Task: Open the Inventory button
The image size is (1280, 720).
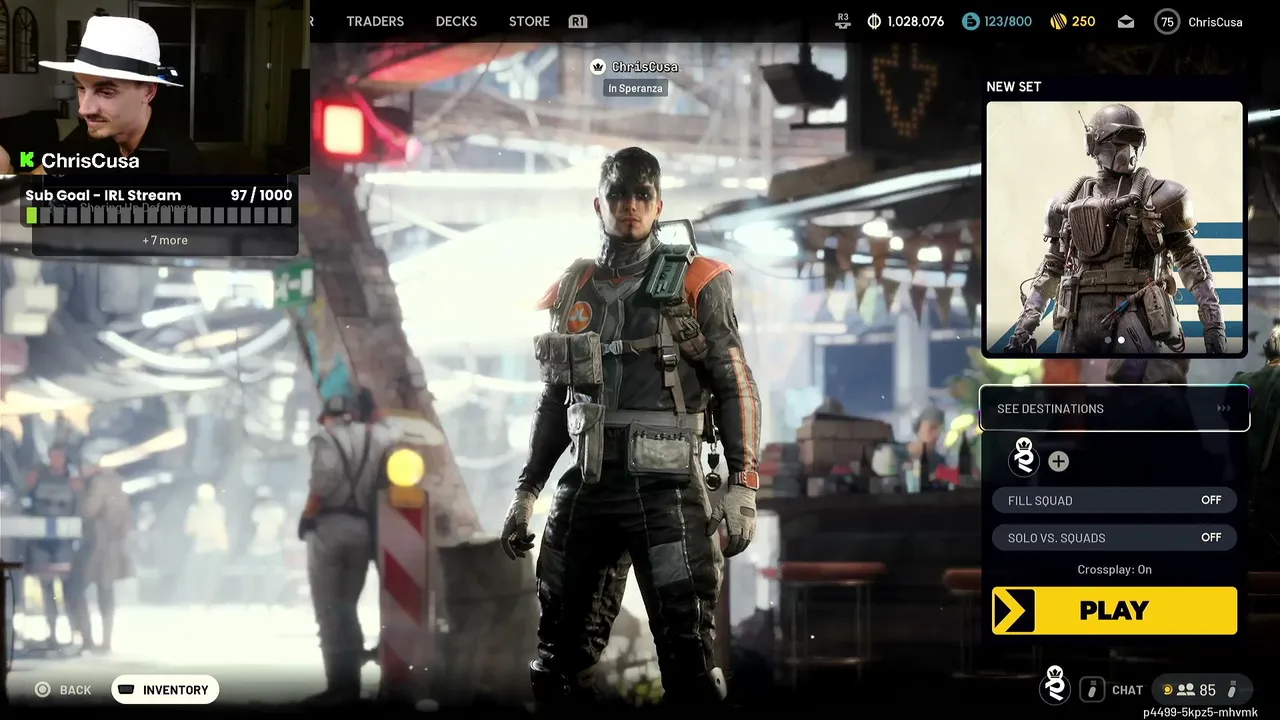Action: click(x=165, y=690)
